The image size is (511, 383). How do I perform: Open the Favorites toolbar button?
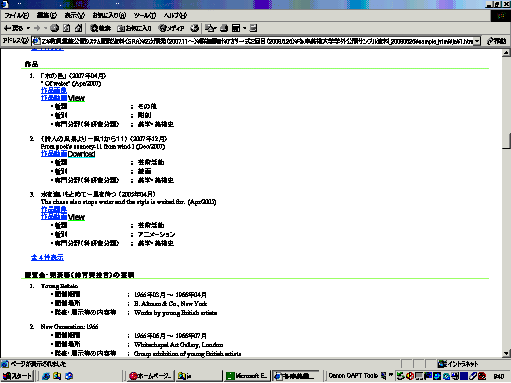point(134,28)
